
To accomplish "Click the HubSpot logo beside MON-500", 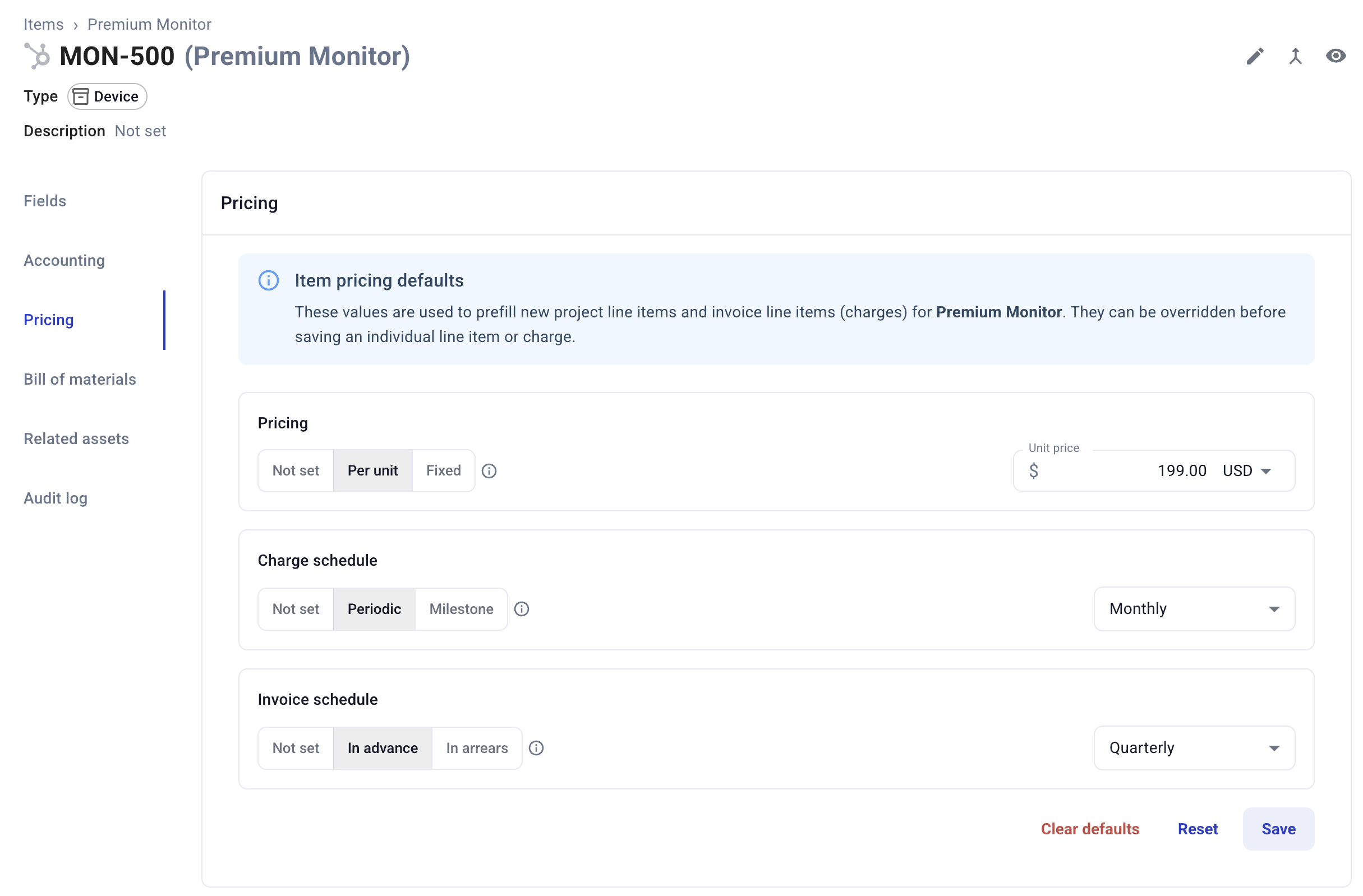I will coord(37,56).
